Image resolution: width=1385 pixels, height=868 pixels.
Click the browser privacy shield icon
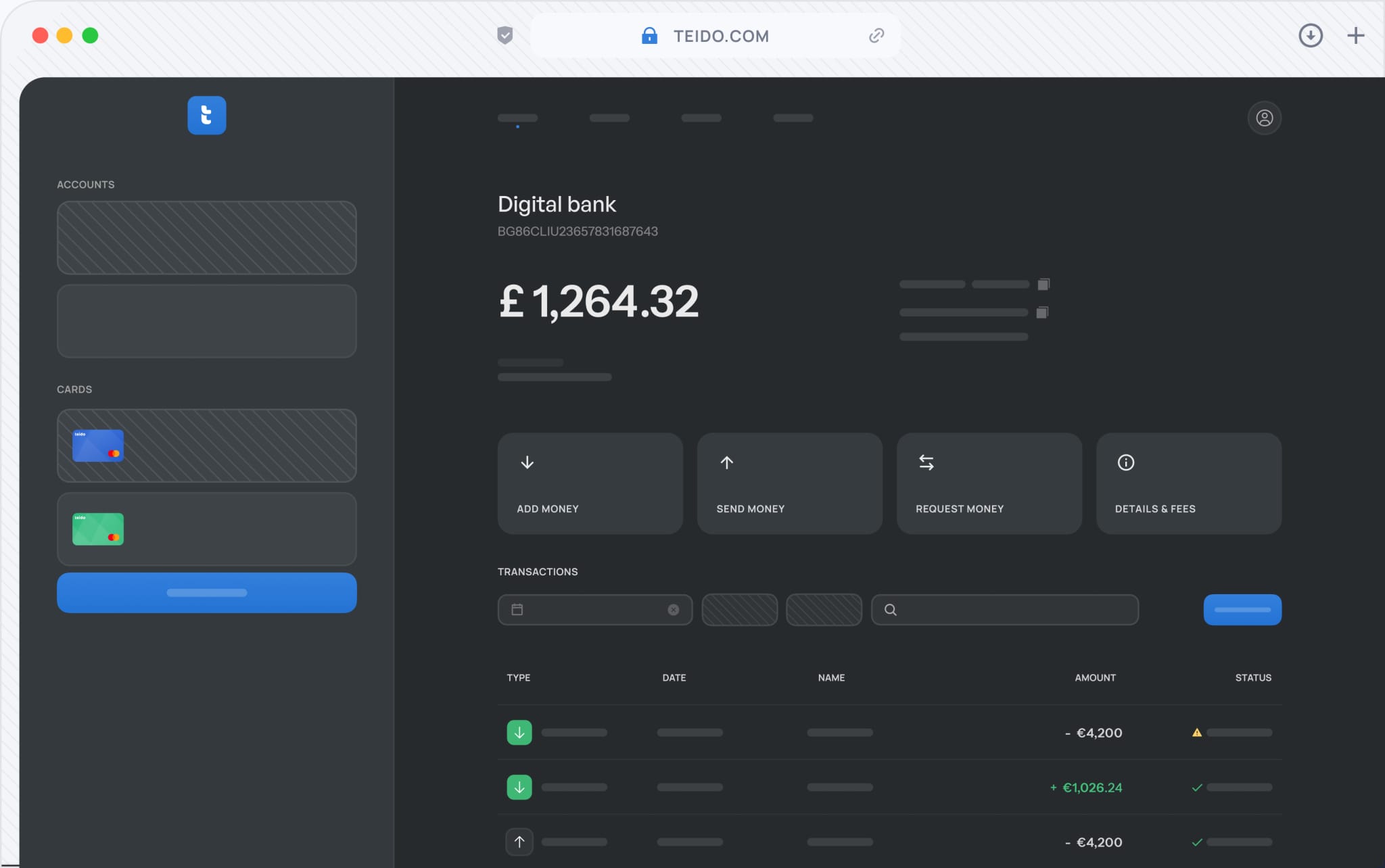[x=505, y=36]
